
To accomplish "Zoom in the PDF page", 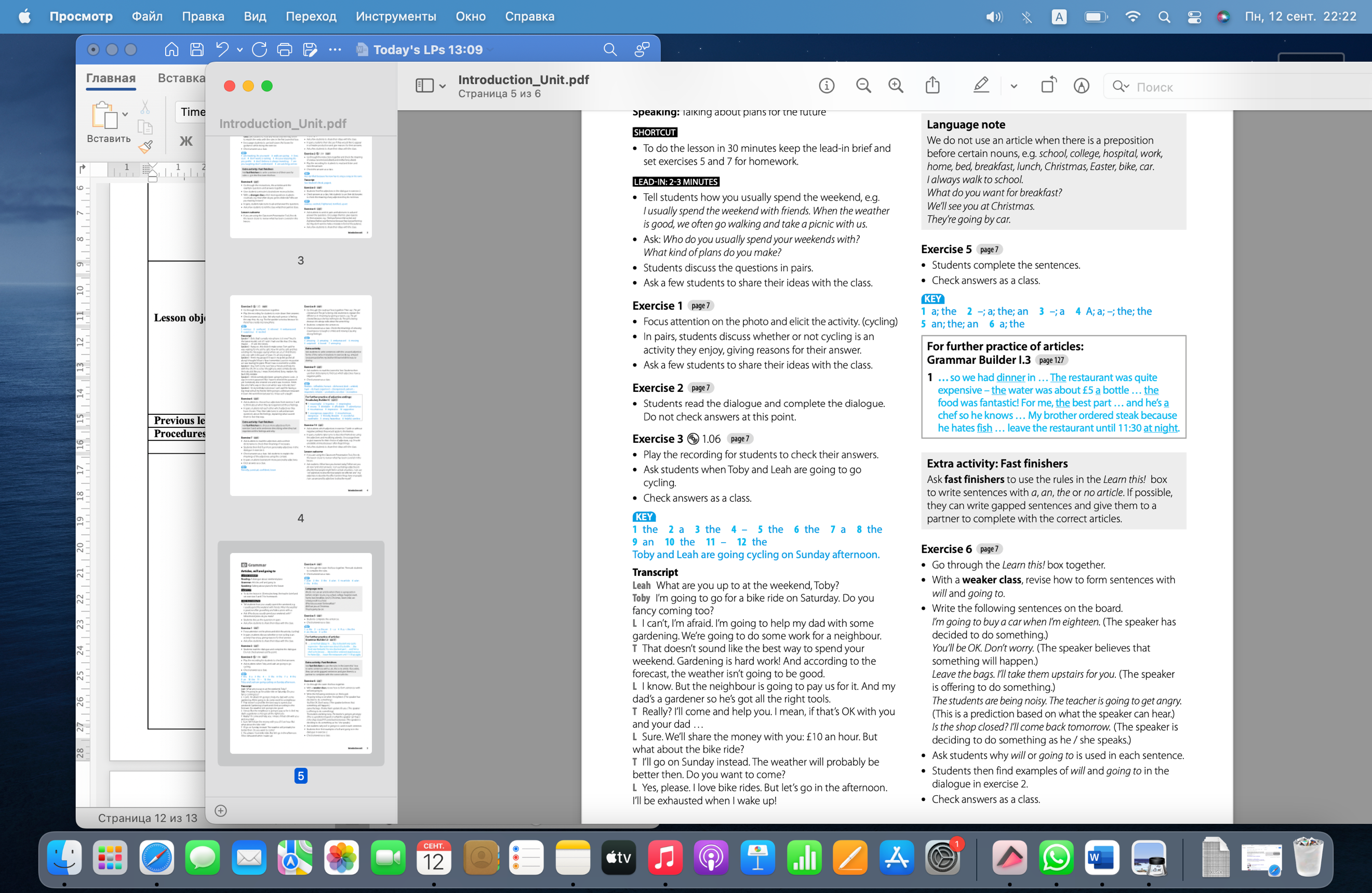I will pos(895,86).
